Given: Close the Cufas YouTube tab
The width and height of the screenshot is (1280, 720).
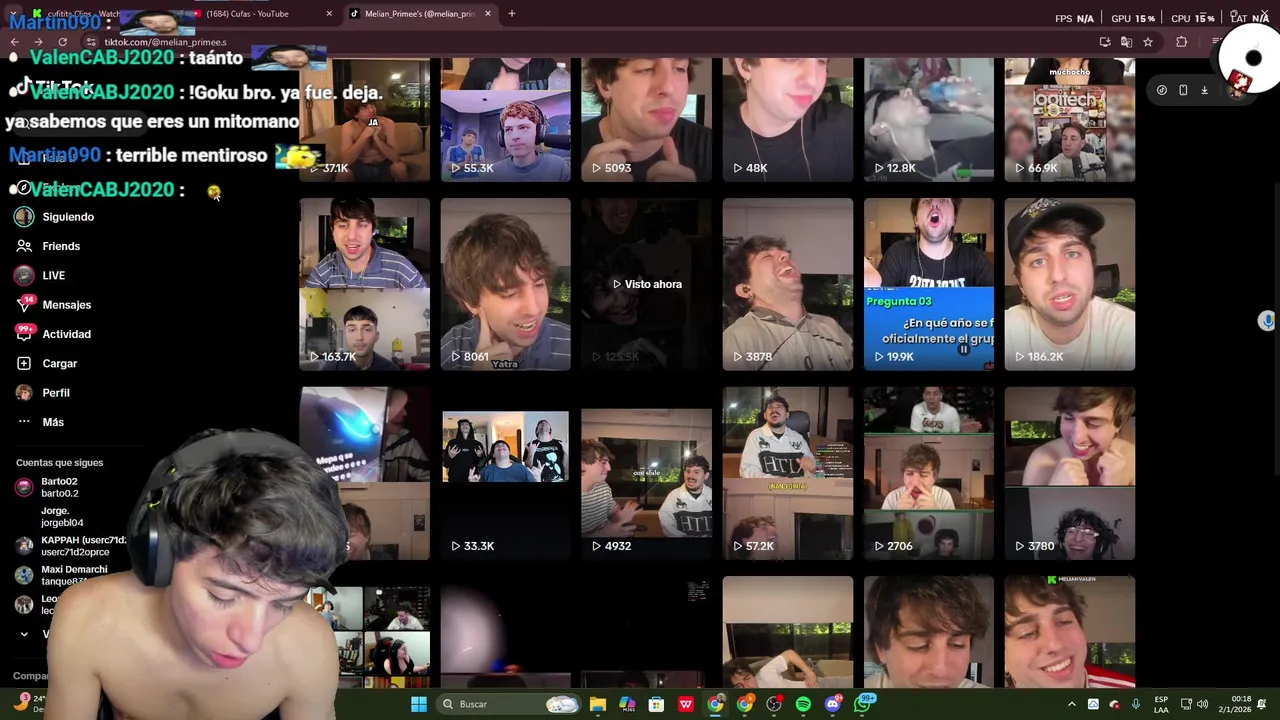Looking at the screenshot, I should pos(329,14).
